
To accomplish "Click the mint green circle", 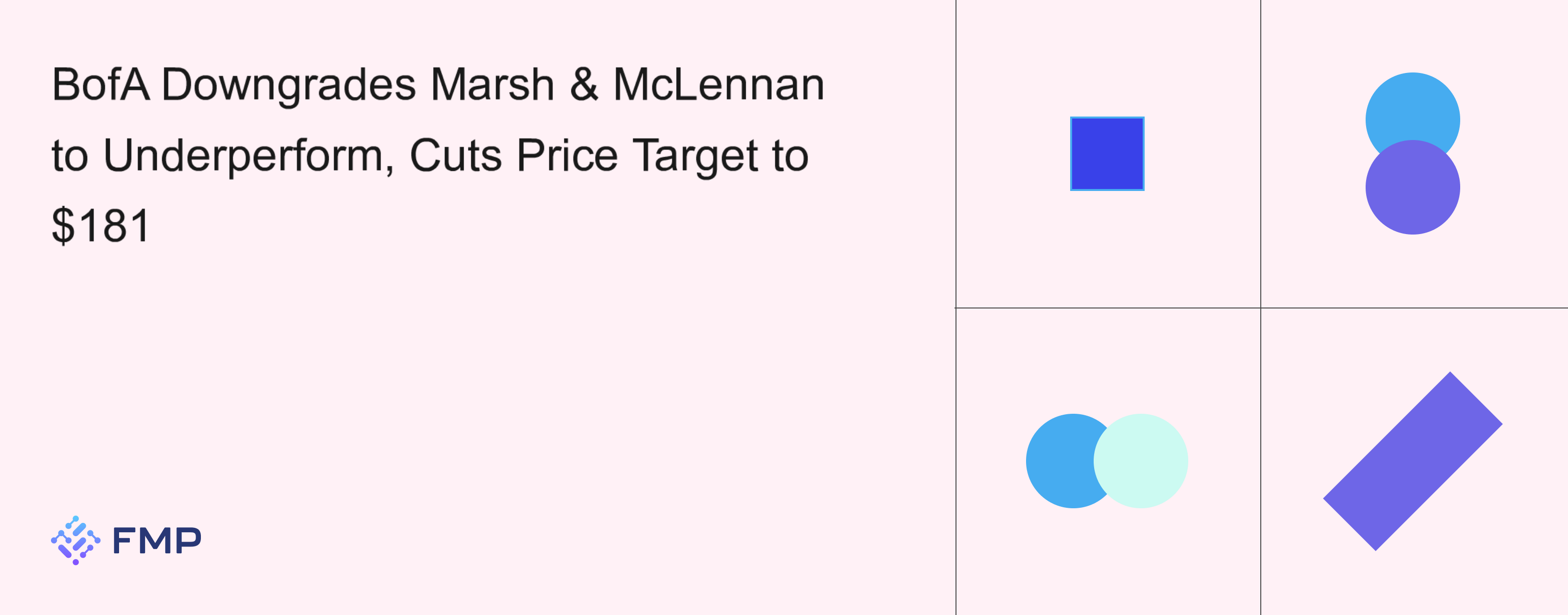I will (1141, 460).
